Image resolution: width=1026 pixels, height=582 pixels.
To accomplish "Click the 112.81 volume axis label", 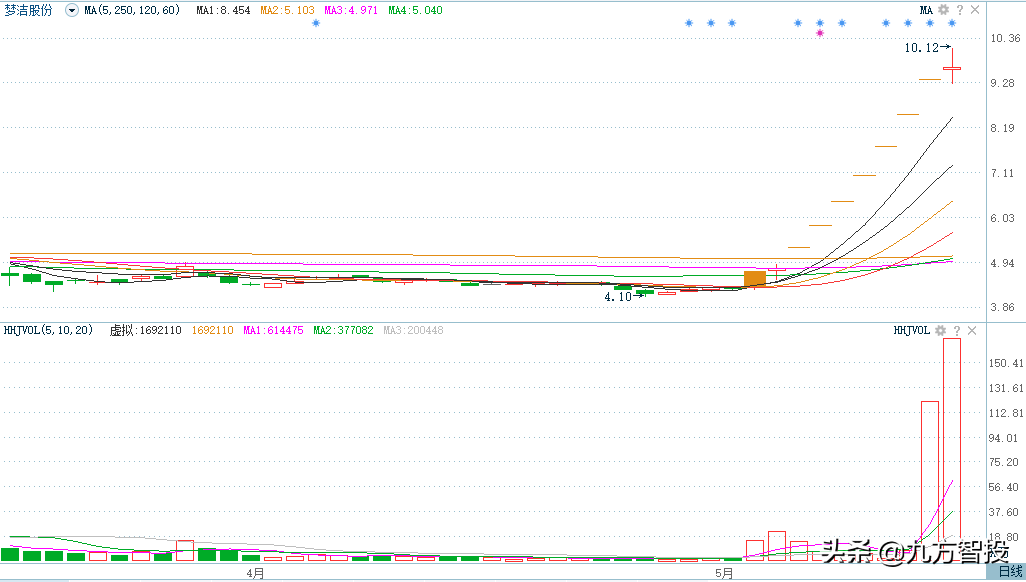I will 1006,413.
